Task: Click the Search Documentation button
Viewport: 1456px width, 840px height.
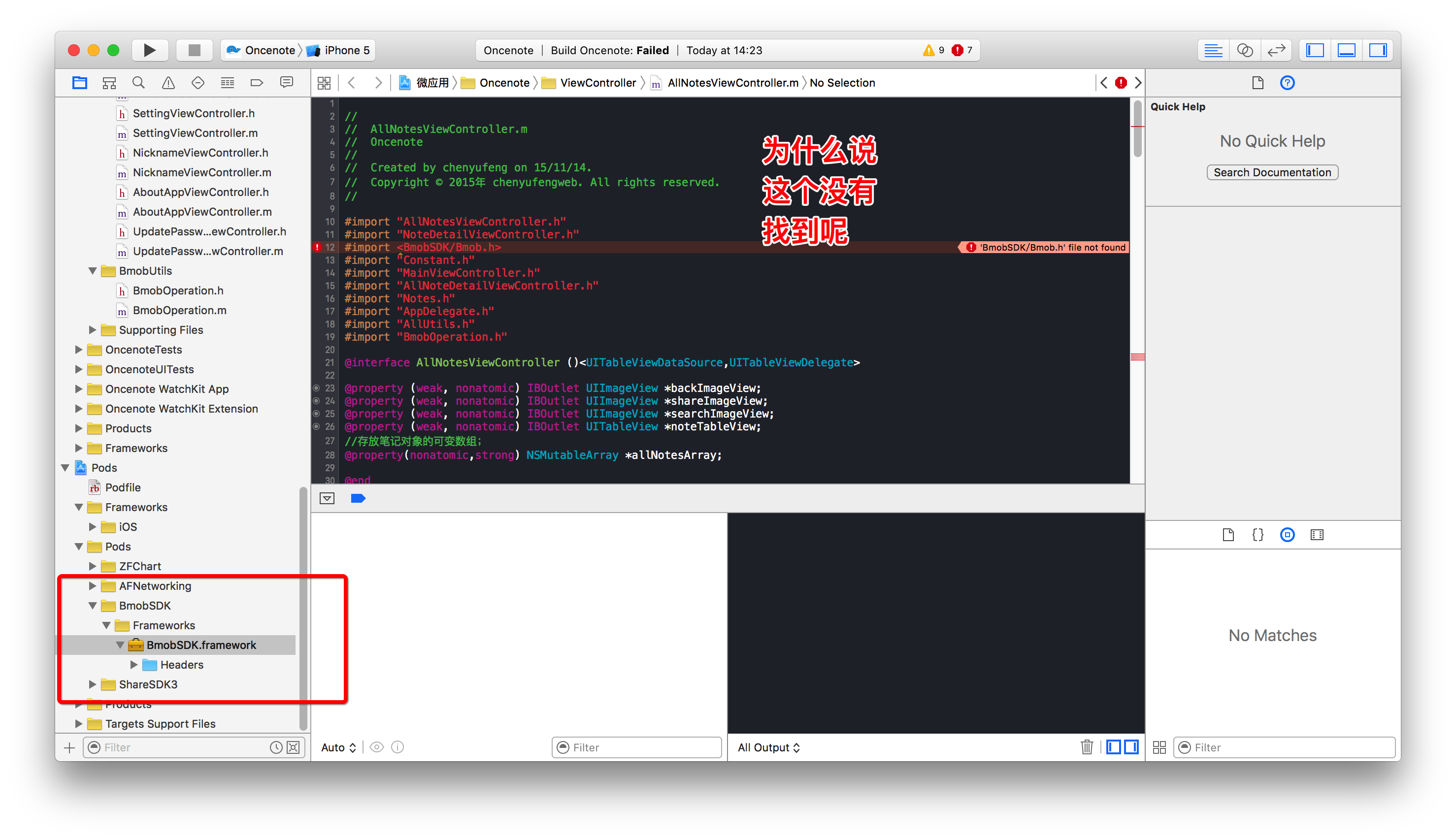Action: 1272,172
